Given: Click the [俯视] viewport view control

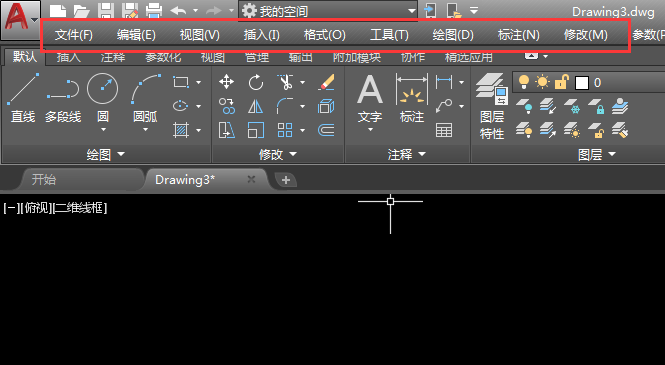Looking at the screenshot, I should tap(36, 208).
